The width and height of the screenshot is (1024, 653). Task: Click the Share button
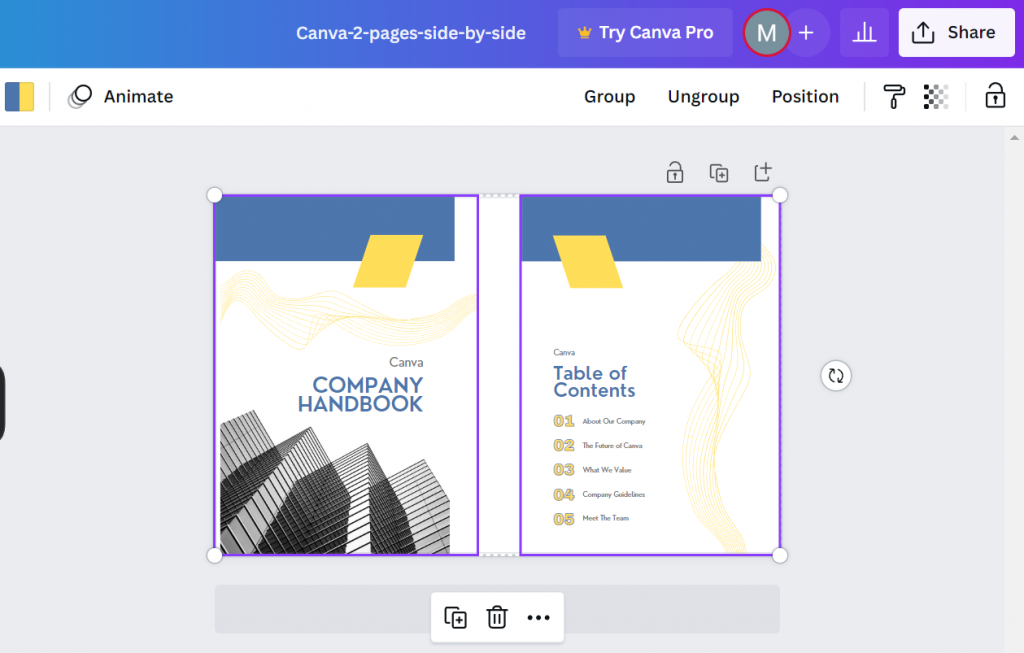tap(956, 32)
